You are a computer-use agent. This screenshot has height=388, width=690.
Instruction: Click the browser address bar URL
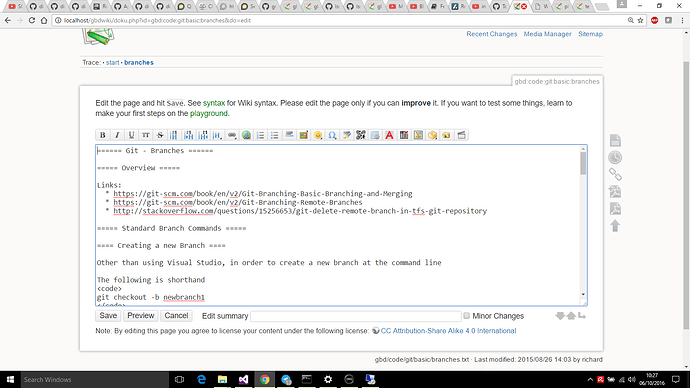[x=157, y=20]
